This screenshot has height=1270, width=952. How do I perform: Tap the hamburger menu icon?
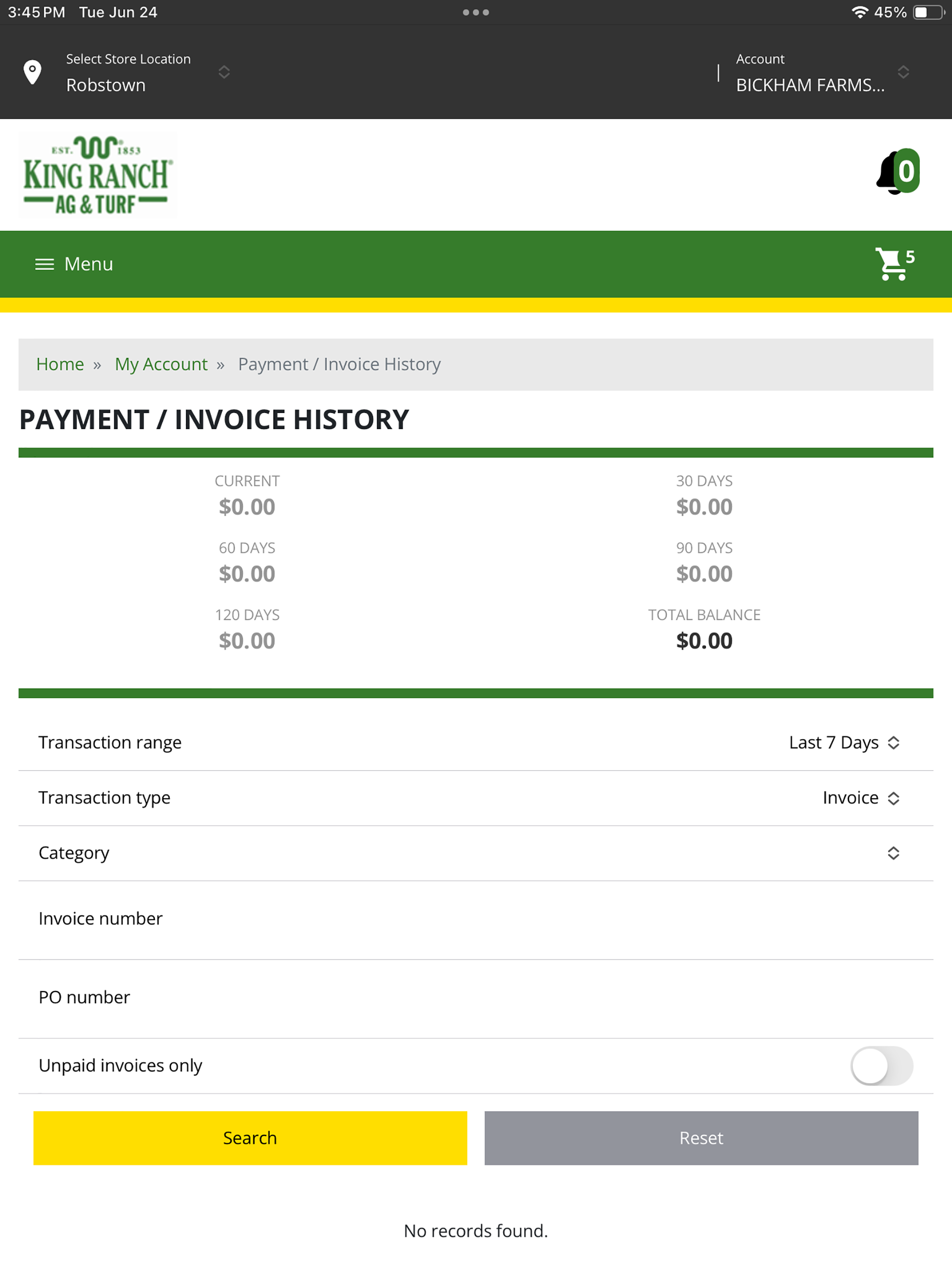pyautogui.click(x=44, y=264)
